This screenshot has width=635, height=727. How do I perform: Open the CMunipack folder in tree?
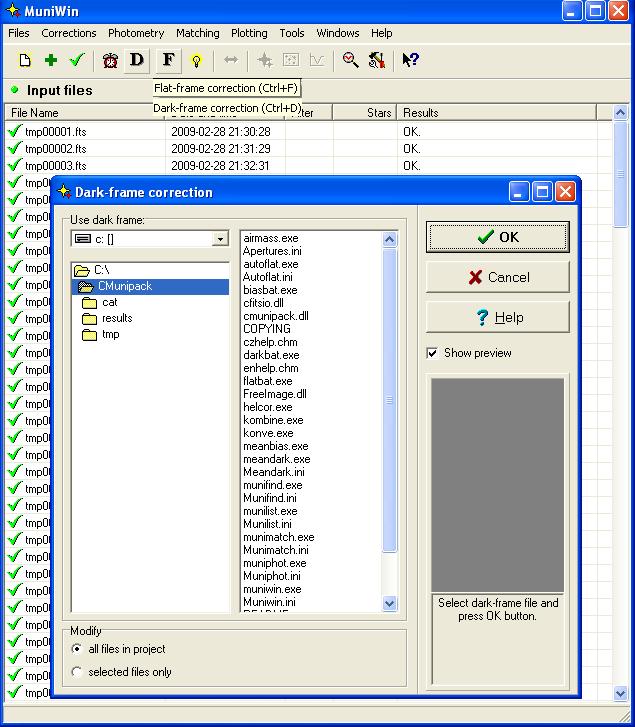click(x=124, y=286)
